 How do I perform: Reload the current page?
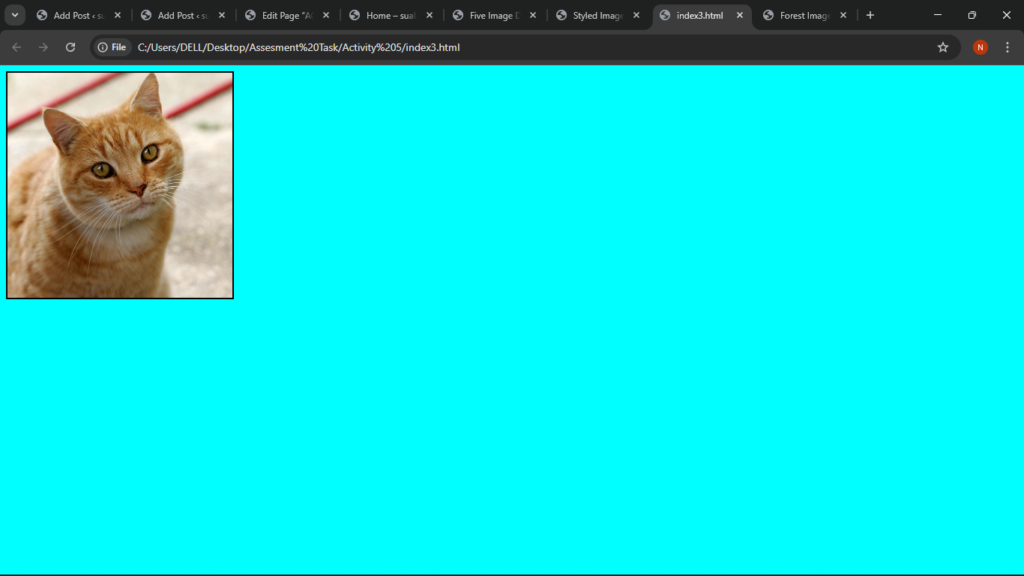coord(70,47)
